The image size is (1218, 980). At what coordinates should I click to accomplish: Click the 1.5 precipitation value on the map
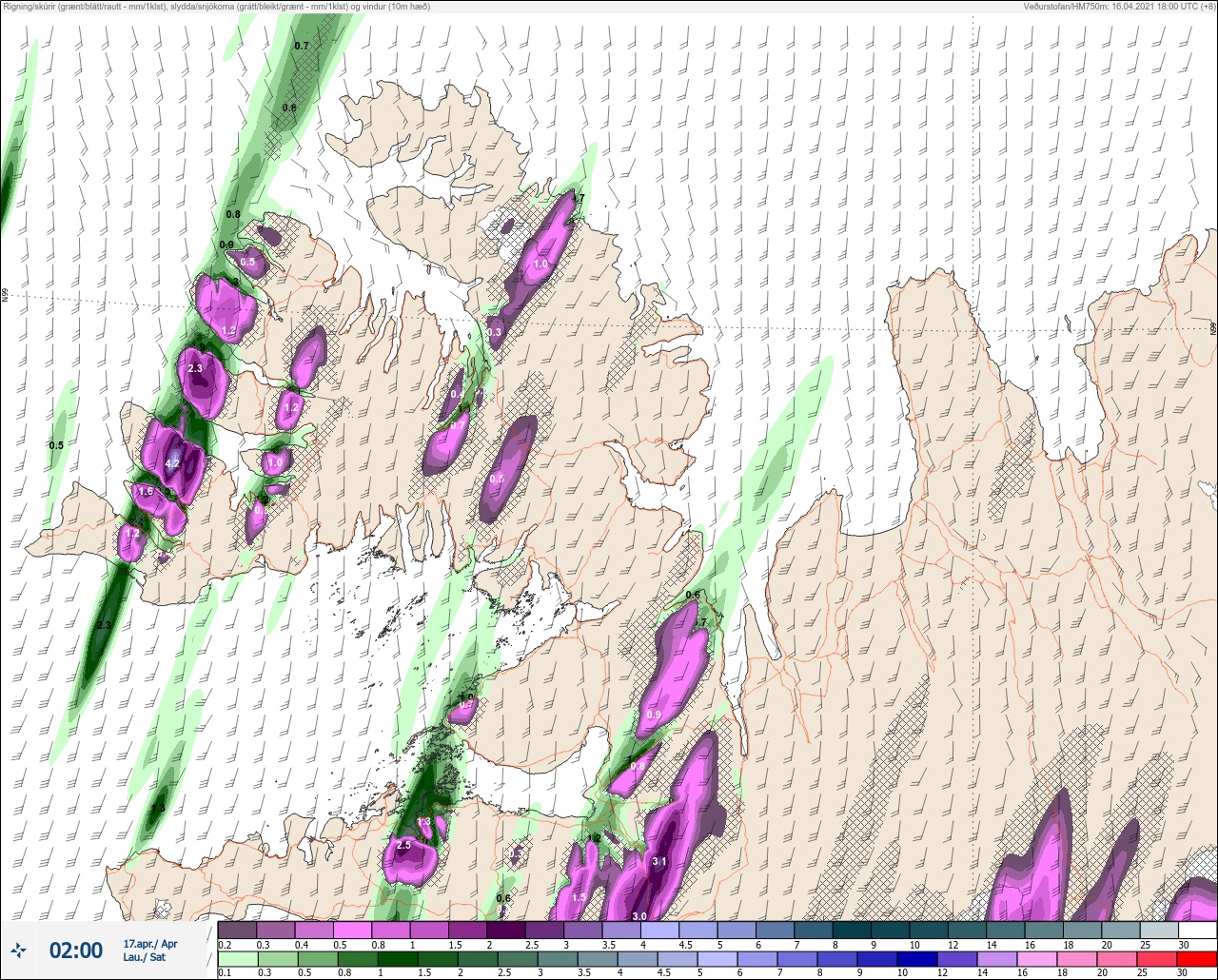pyautogui.click(x=580, y=897)
